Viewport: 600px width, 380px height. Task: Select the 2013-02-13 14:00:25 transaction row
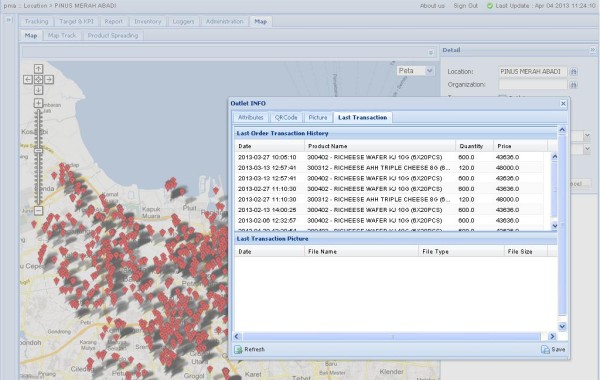(x=389, y=210)
